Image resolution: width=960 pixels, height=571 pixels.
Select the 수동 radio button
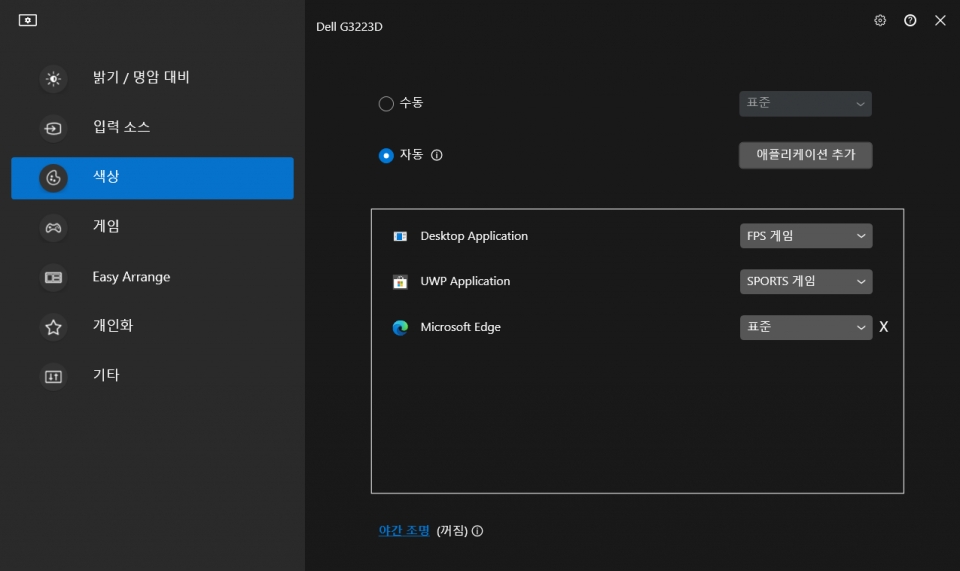pos(386,103)
